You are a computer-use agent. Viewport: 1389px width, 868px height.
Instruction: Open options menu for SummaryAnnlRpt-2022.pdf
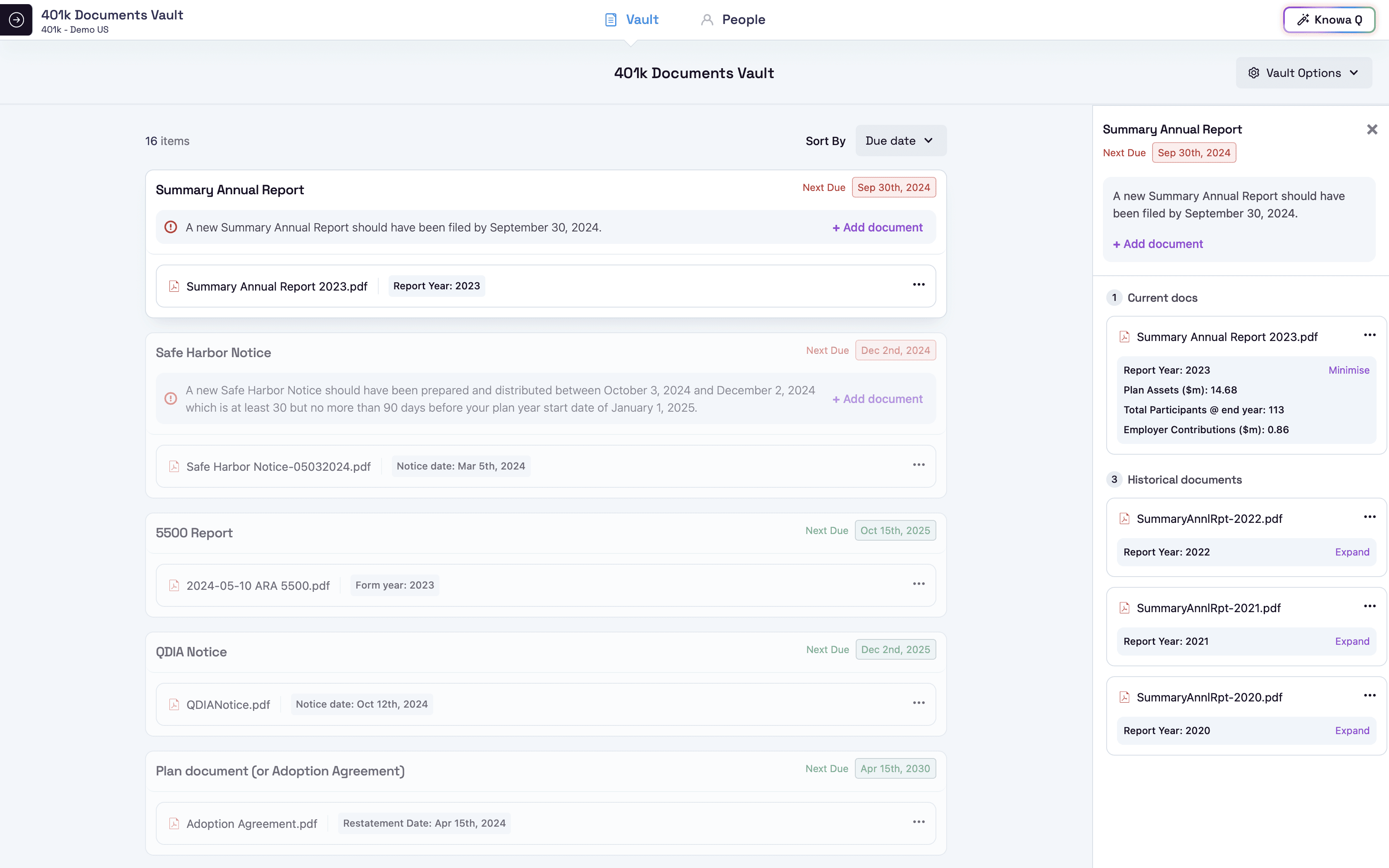1370,517
